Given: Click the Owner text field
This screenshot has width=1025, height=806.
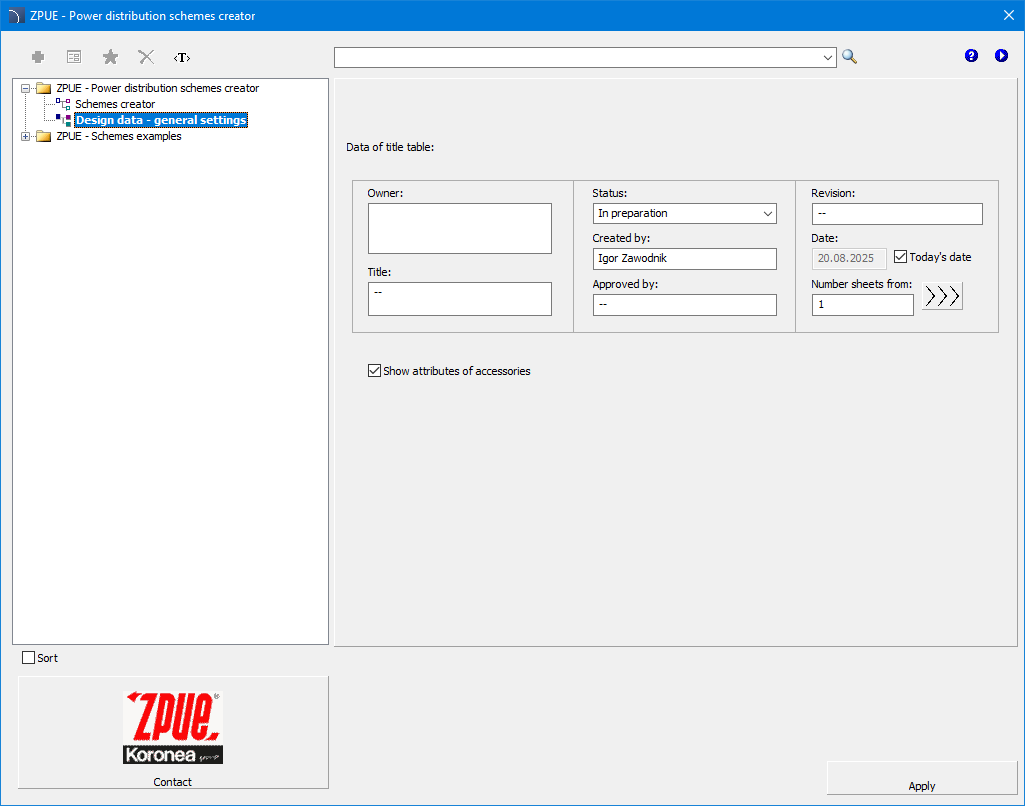Looking at the screenshot, I should coord(460,228).
